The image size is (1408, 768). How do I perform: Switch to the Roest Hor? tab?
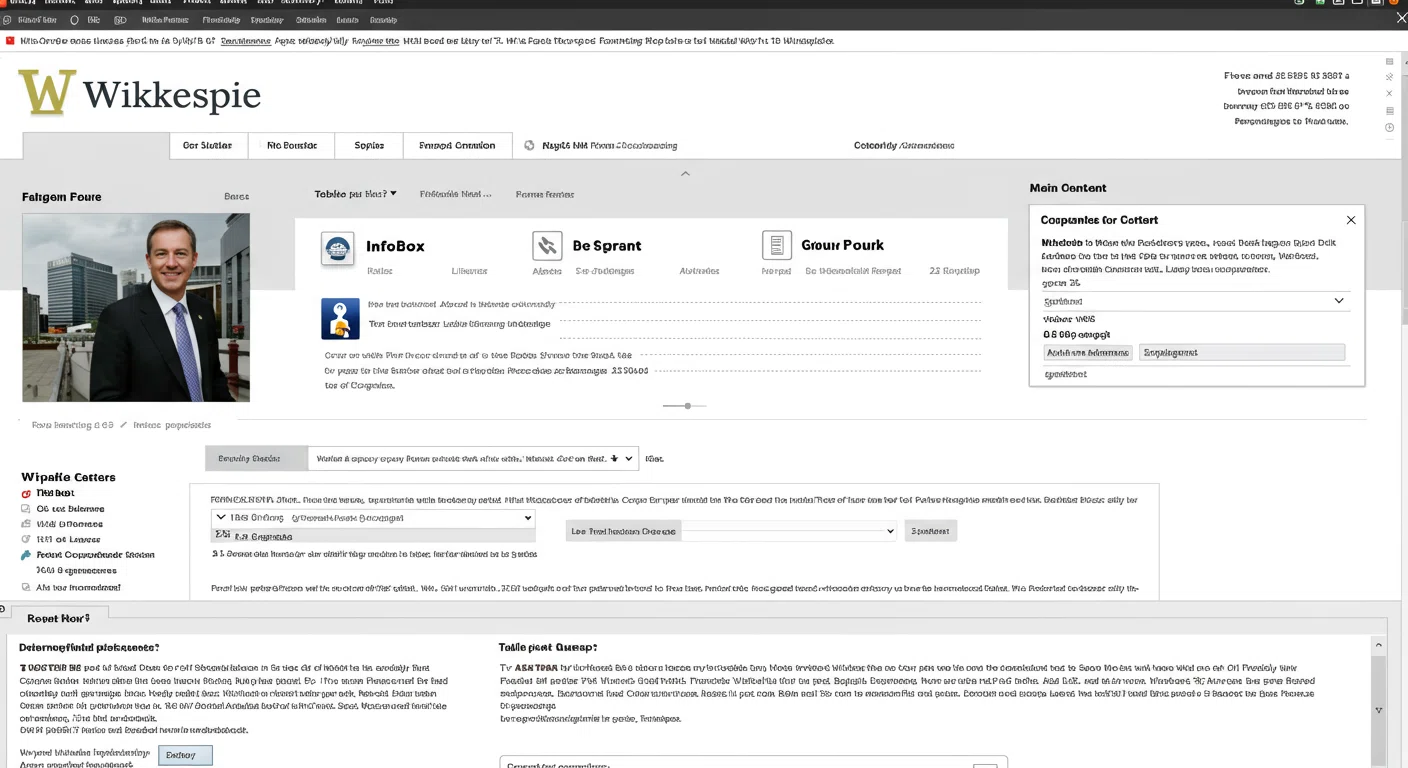click(x=58, y=618)
